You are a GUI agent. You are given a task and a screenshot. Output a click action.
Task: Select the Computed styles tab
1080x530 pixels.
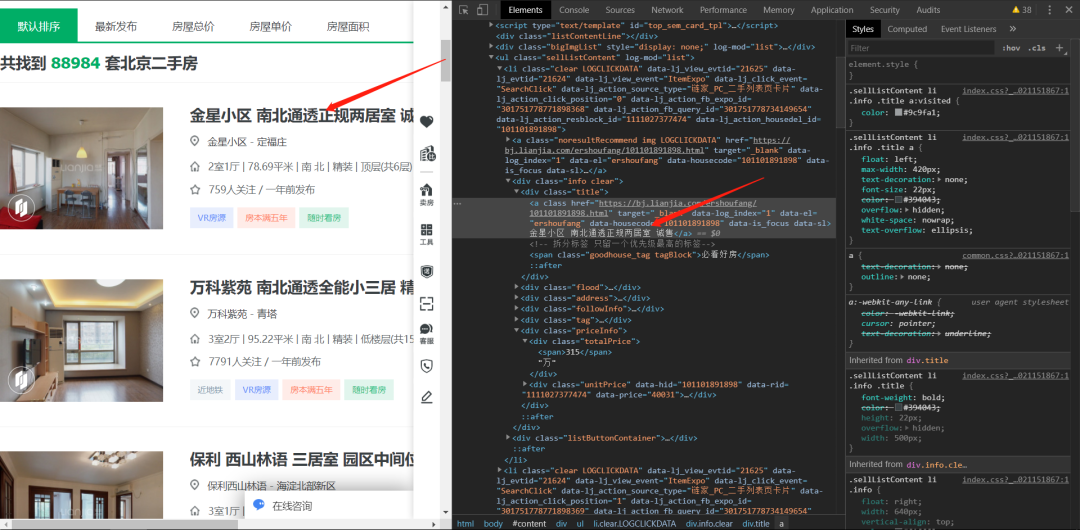tap(906, 29)
